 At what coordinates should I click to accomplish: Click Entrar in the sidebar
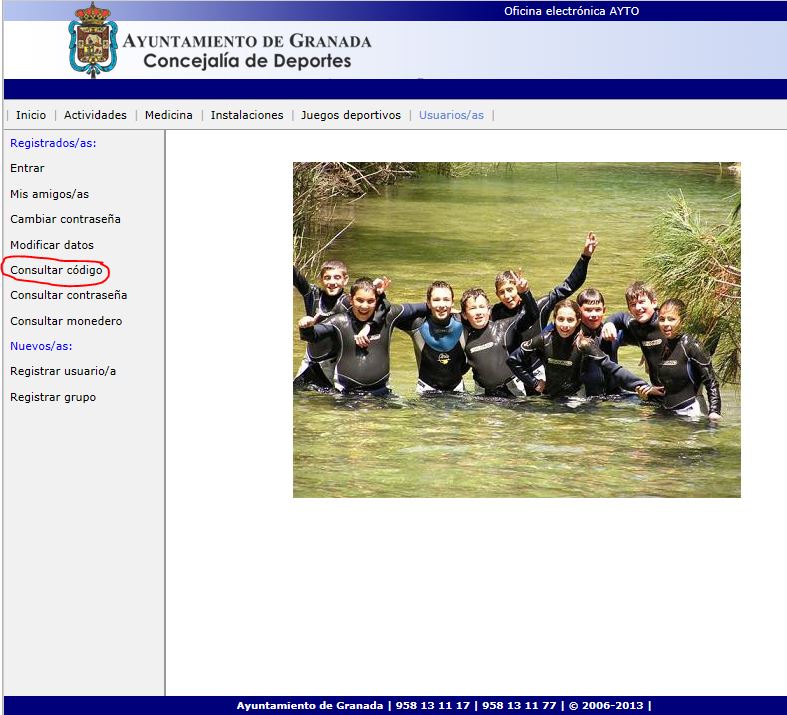tap(27, 168)
